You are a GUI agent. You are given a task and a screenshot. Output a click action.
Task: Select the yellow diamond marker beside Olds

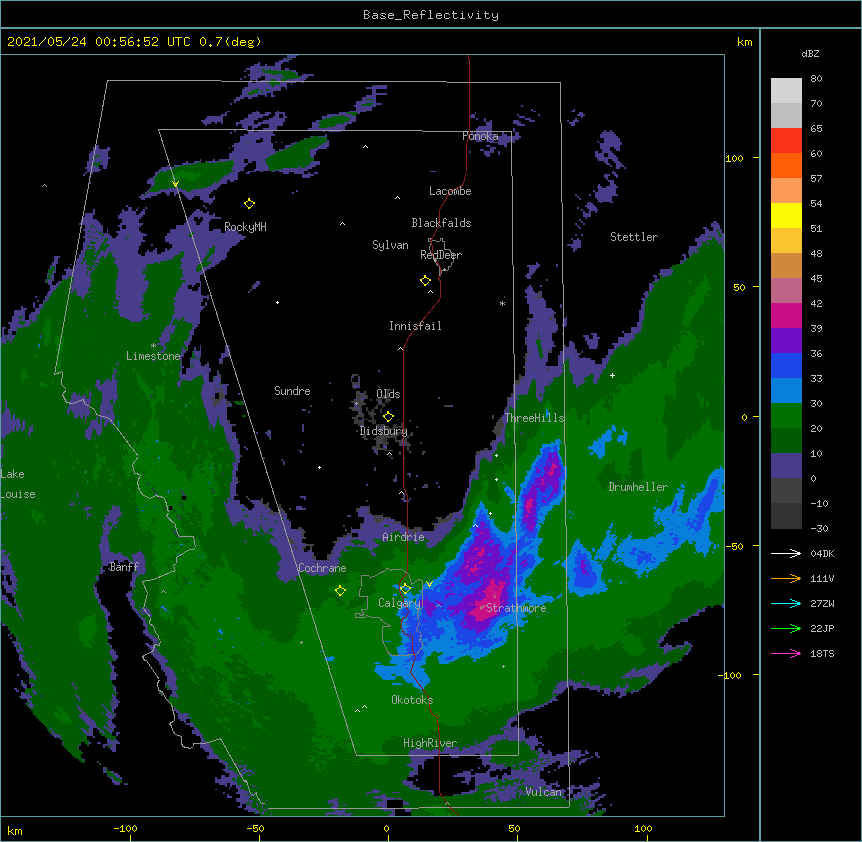pyautogui.click(x=388, y=416)
